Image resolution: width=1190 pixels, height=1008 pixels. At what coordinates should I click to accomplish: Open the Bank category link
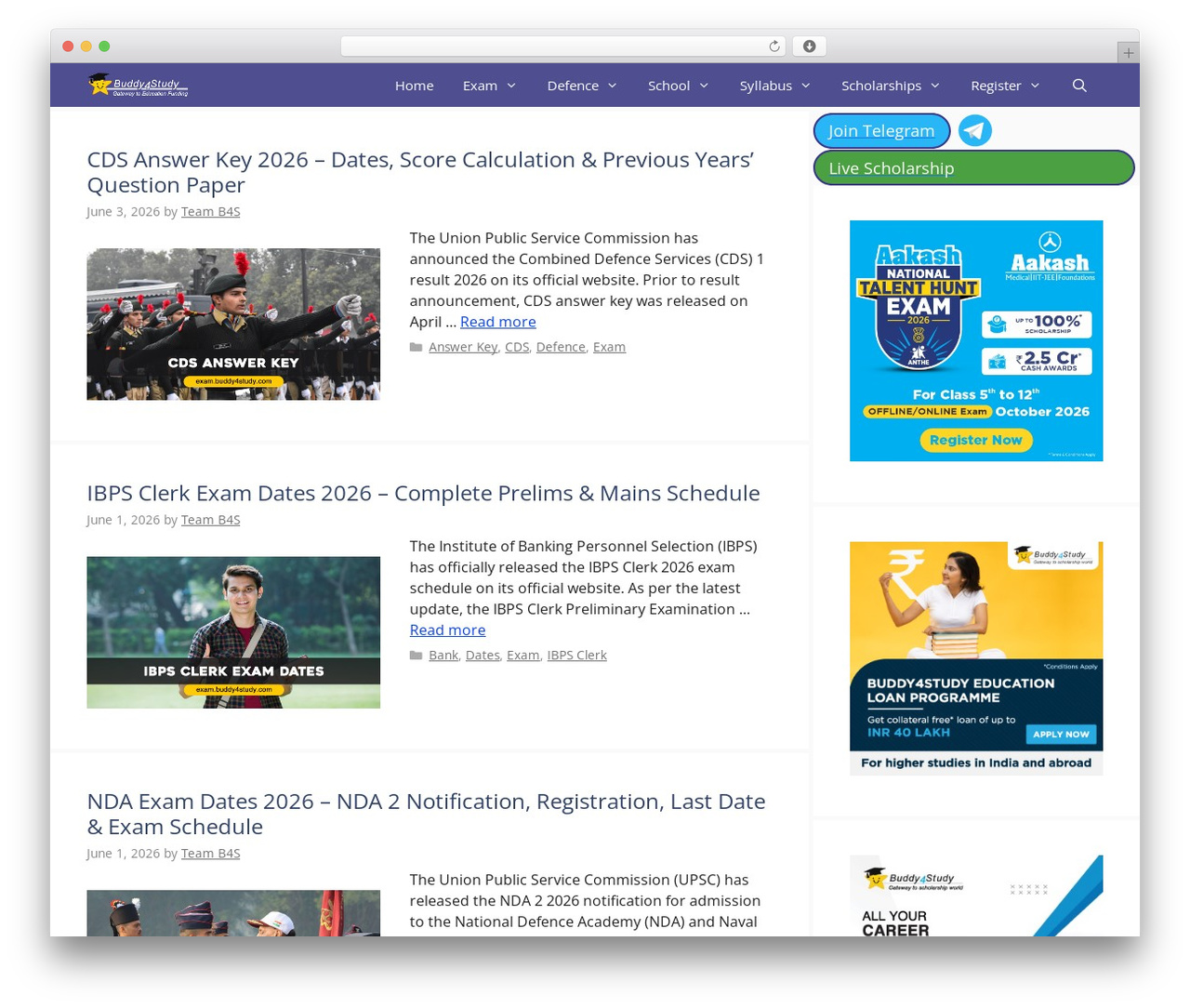tap(443, 656)
